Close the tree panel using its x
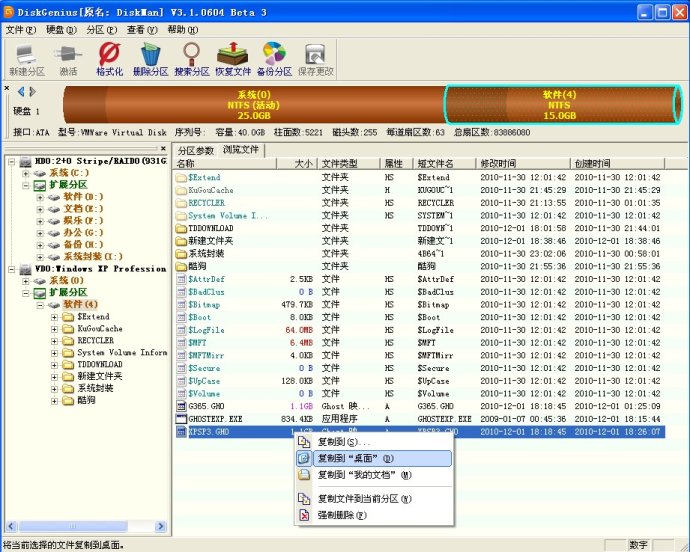Viewport: 690px width, 552px height. 163,148
